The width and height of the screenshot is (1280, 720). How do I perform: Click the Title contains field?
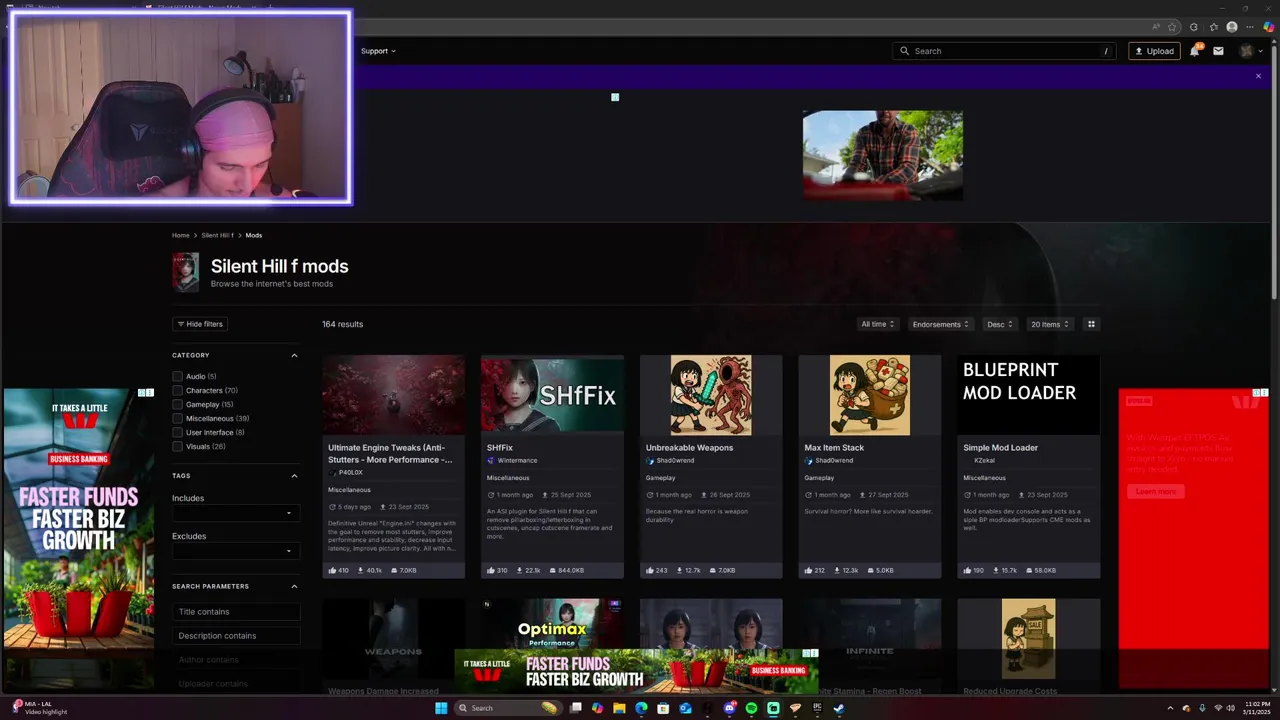click(236, 612)
